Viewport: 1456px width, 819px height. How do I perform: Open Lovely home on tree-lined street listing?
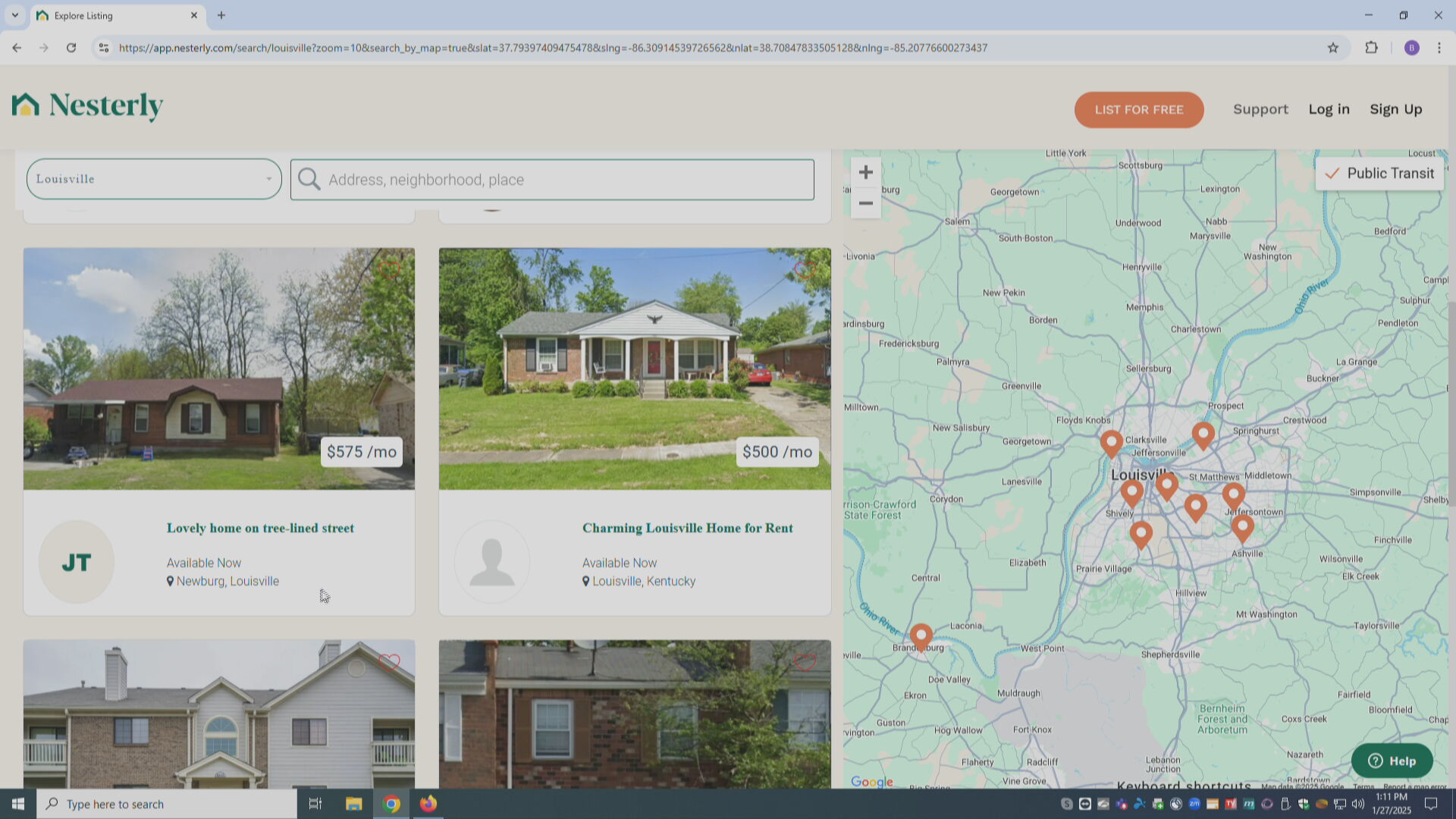click(260, 528)
